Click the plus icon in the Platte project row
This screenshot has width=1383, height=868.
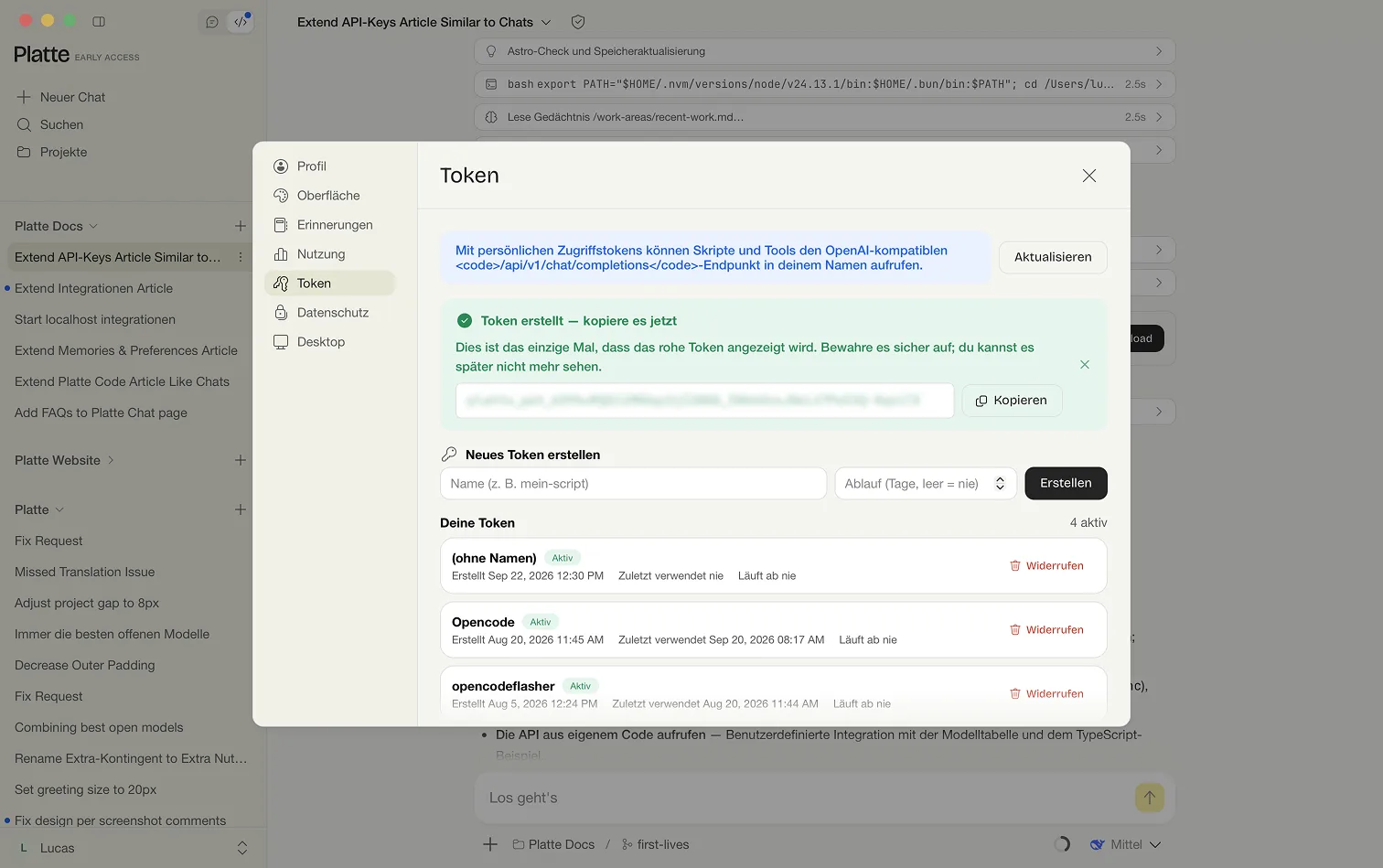pyautogui.click(x=241, y=509)
